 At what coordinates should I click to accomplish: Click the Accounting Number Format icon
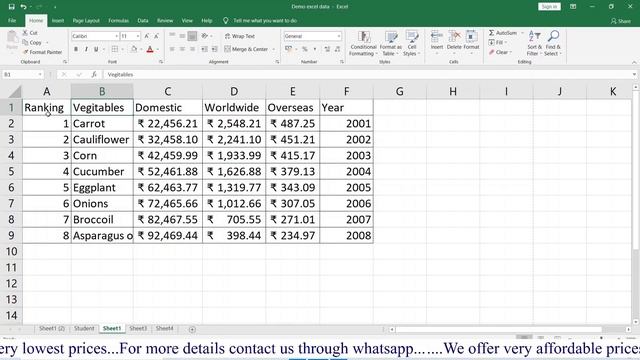tap(289, 49)
